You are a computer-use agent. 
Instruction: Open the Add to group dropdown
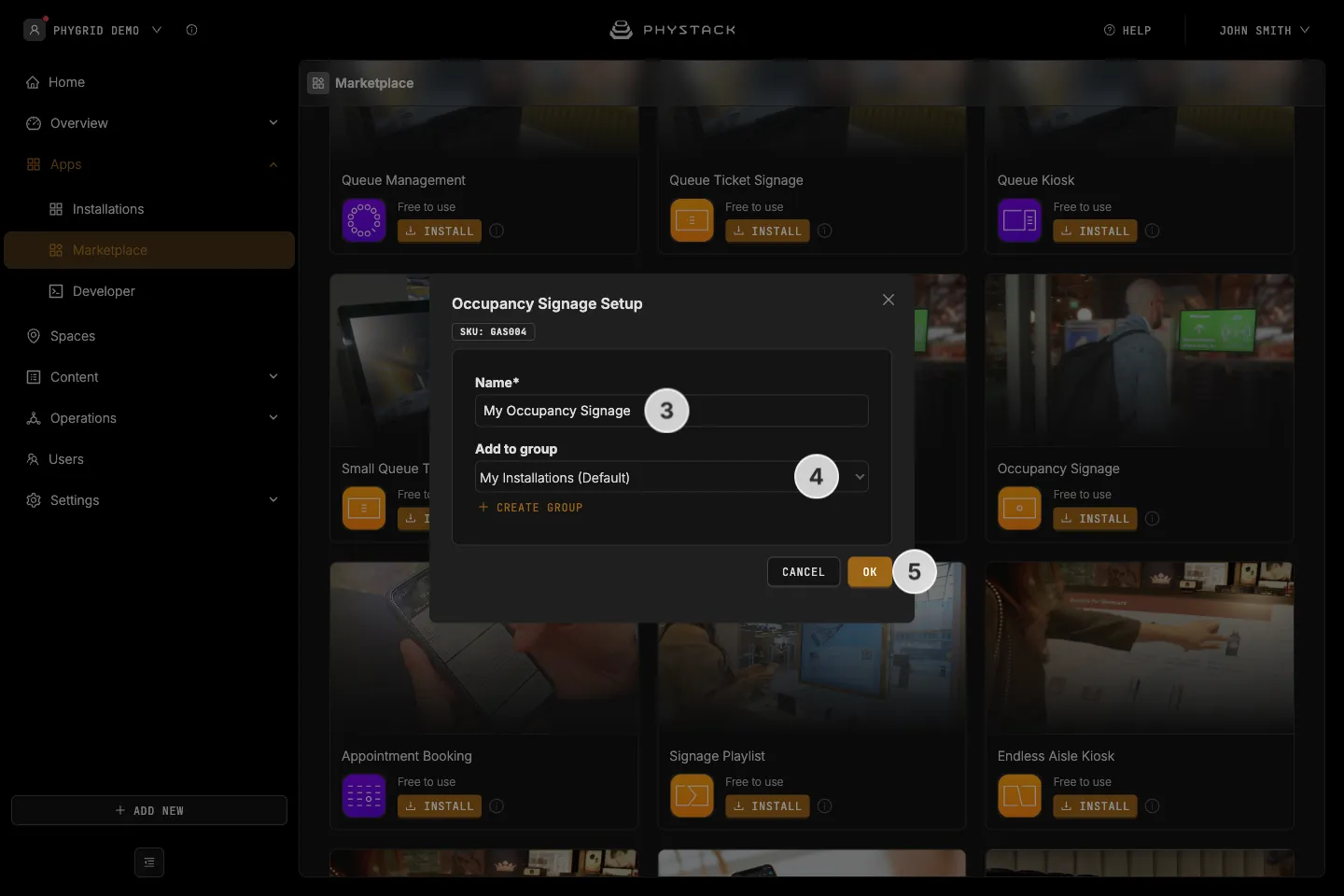672,477
